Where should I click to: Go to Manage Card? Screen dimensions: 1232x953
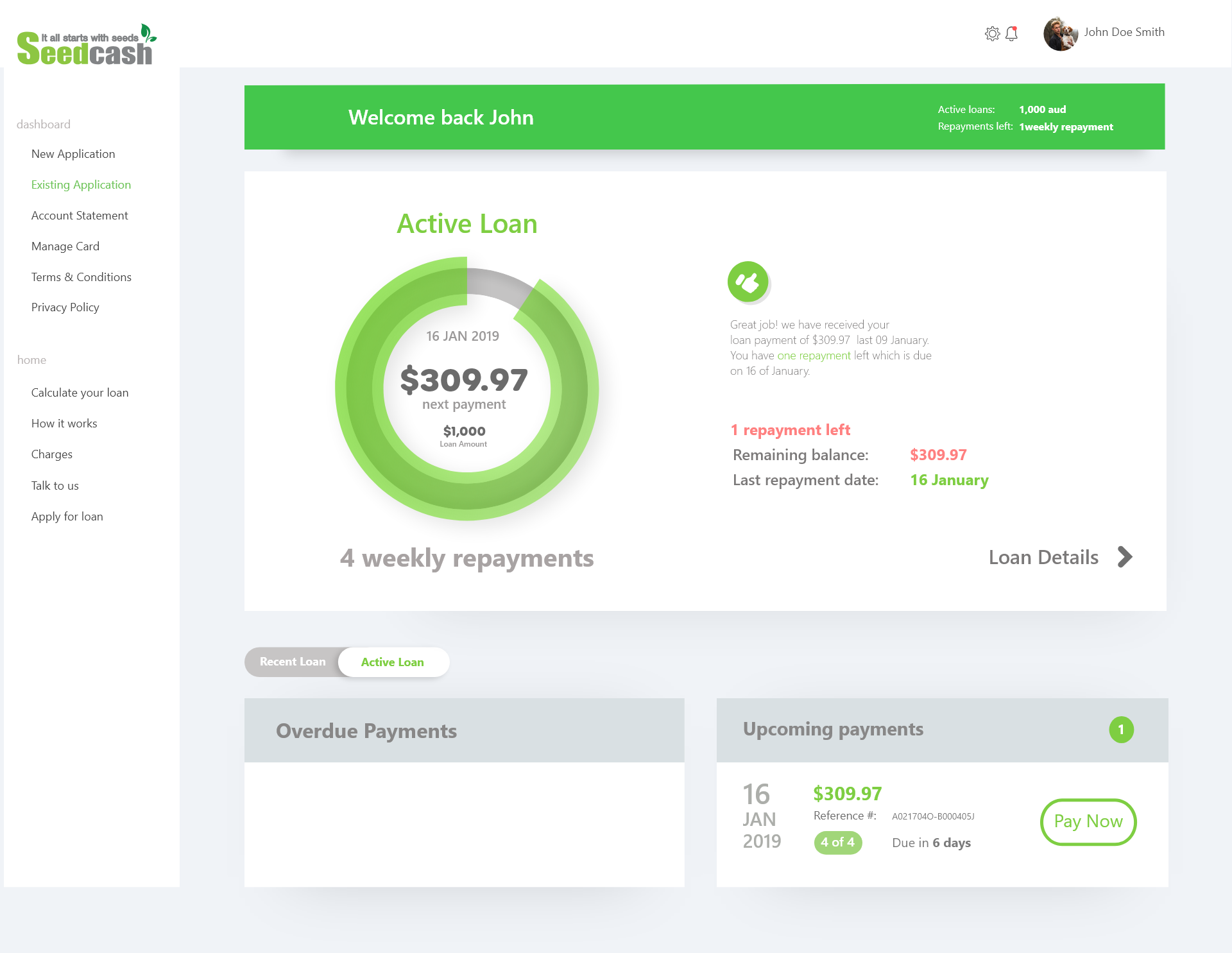point(65,246)
